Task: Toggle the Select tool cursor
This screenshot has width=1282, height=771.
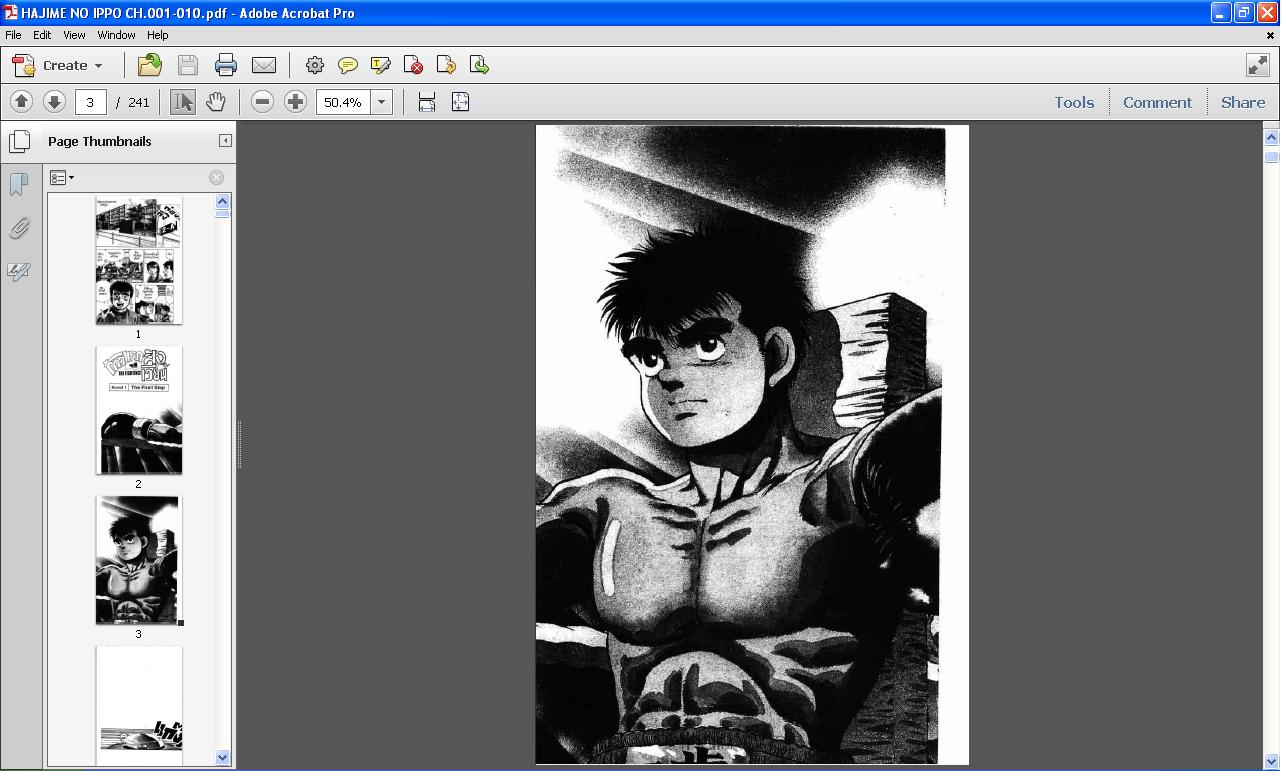Action: pos(183,102)
